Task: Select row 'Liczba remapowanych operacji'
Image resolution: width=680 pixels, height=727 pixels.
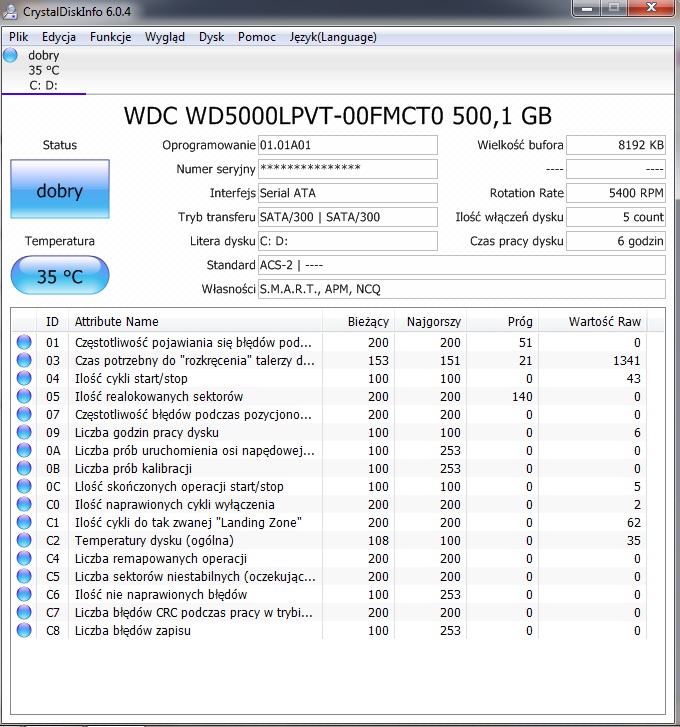Action: [330, 558]
